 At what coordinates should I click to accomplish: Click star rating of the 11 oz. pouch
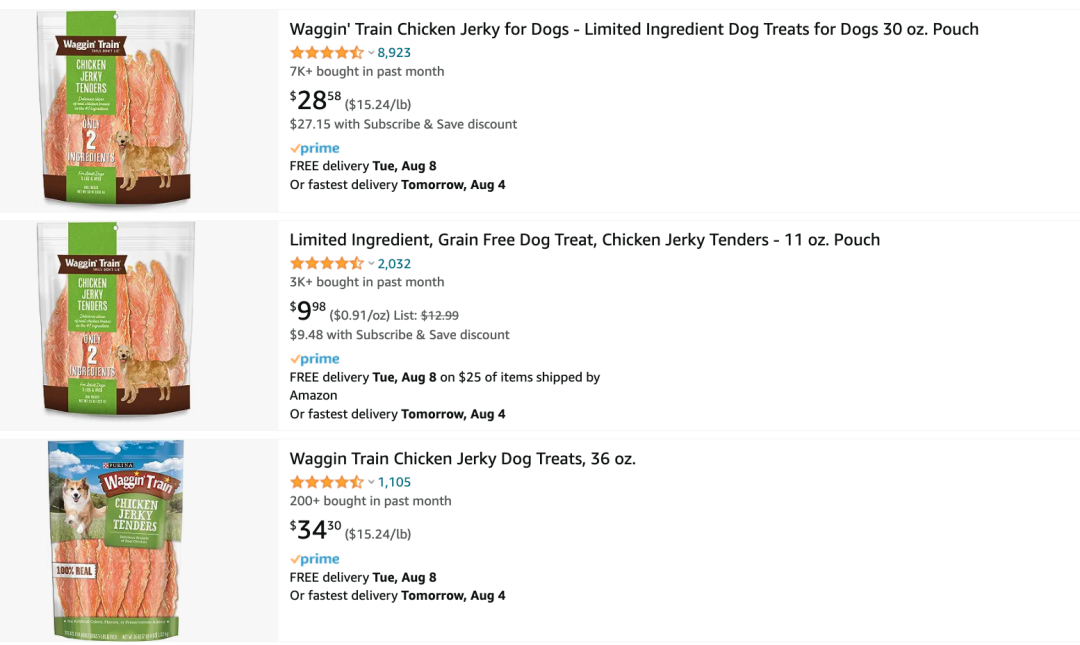(326, 263)
